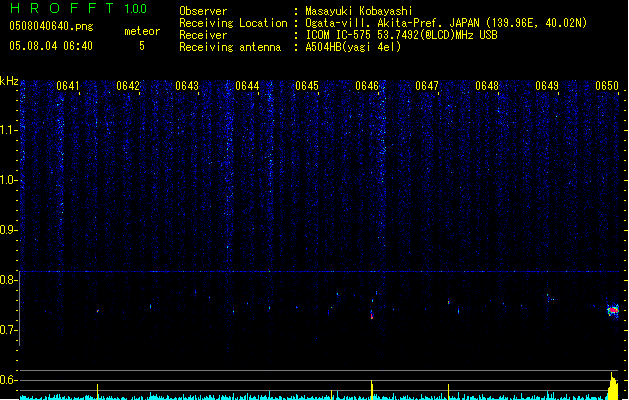Viewport: 629px width, 400px height.
Task: Click the 0645 time marker
Action: (307, 86)
